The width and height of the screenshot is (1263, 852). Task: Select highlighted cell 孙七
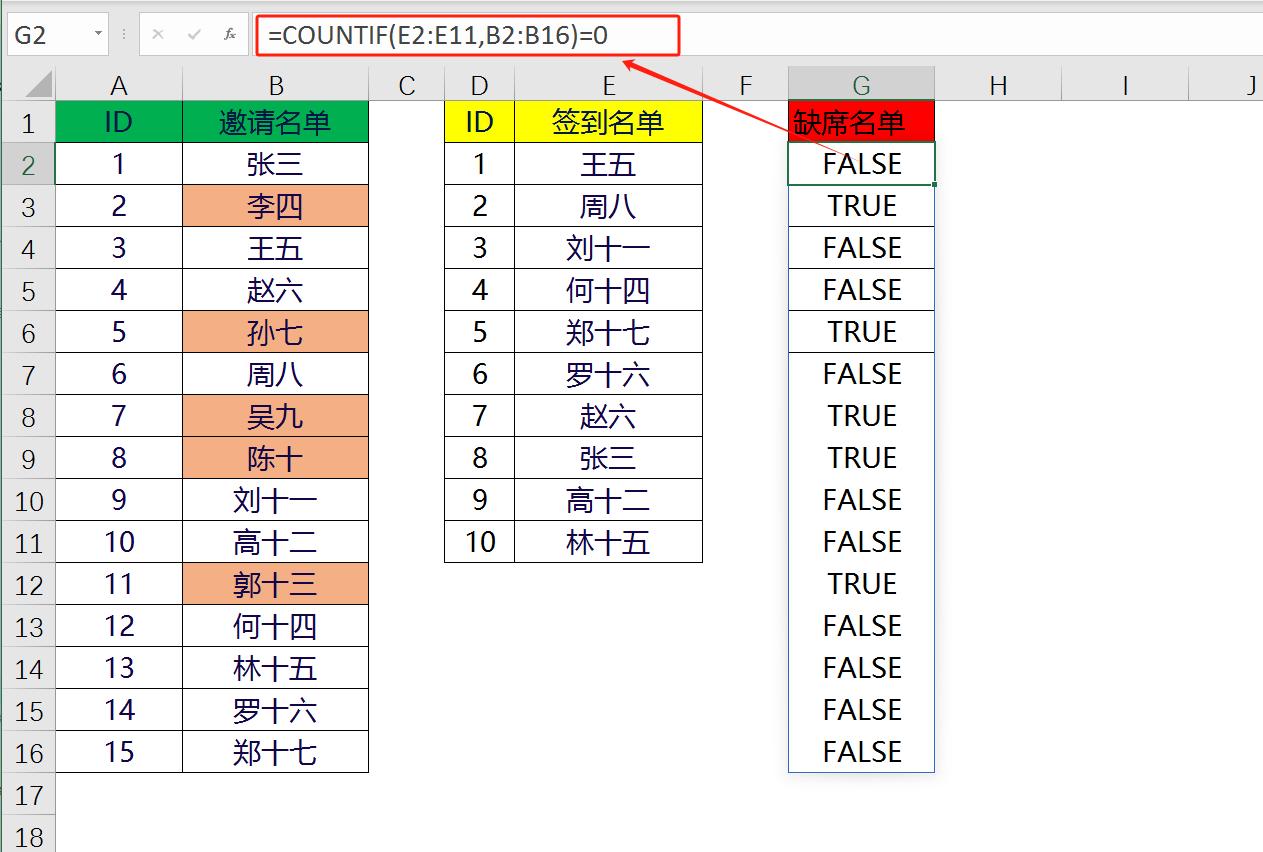276,332
